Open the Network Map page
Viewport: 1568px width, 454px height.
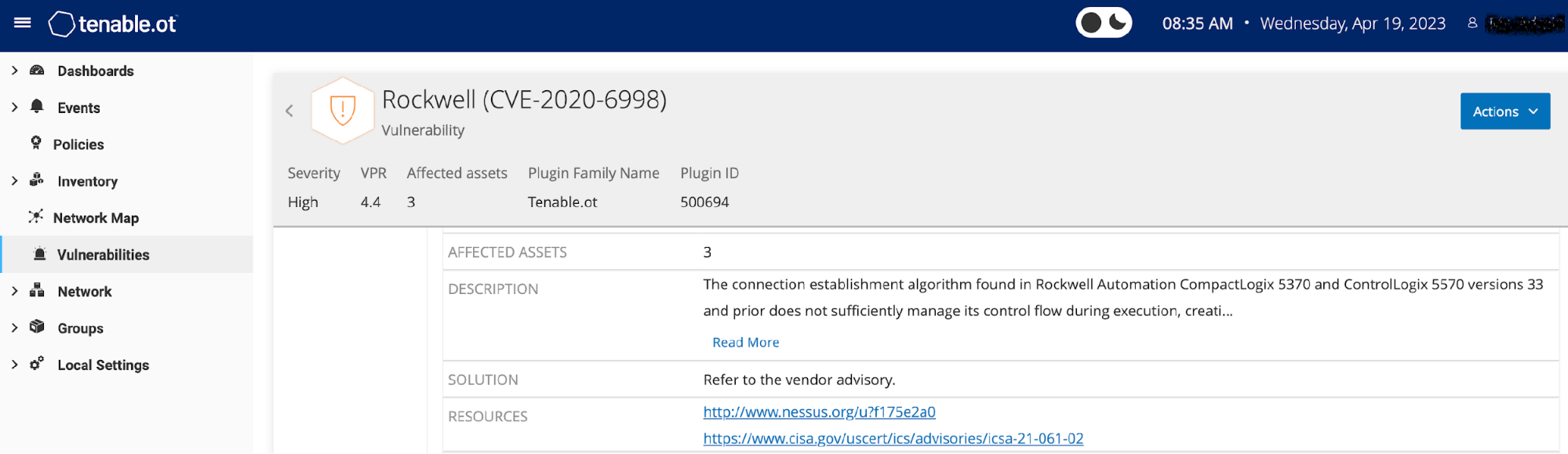(96, 218)
